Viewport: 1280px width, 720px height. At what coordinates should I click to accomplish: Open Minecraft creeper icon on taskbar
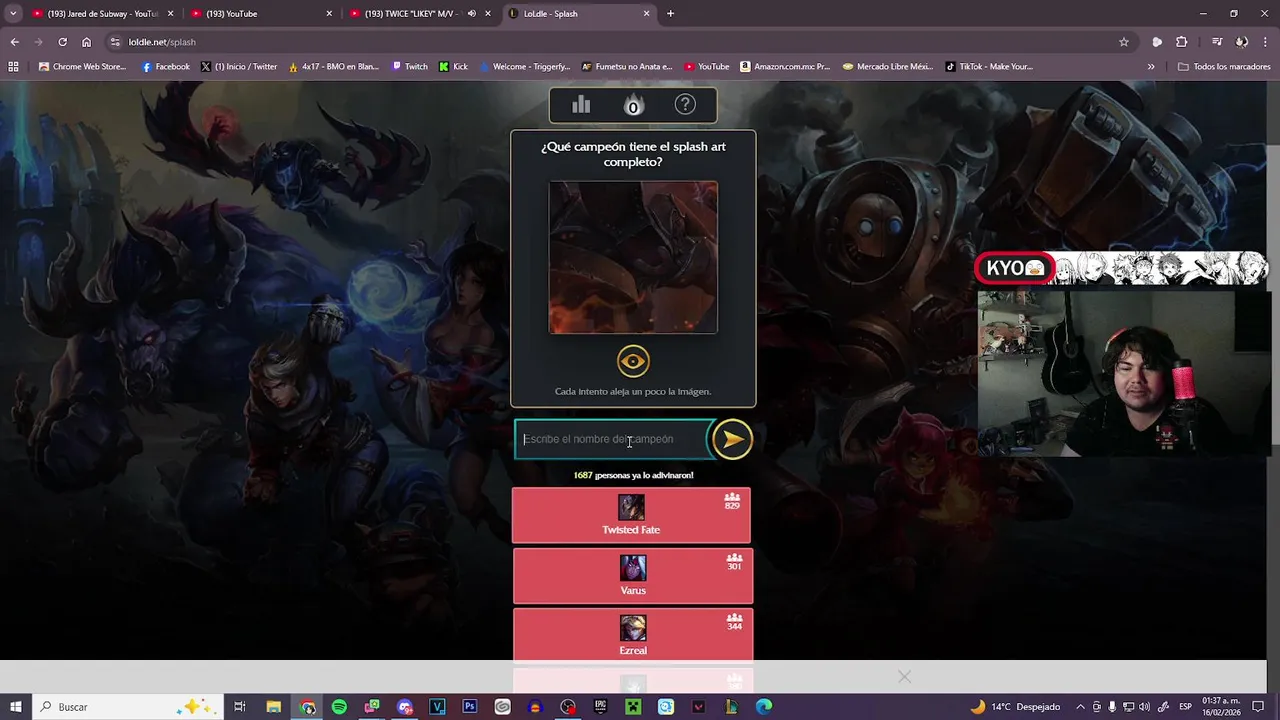[x=633, y=707]
